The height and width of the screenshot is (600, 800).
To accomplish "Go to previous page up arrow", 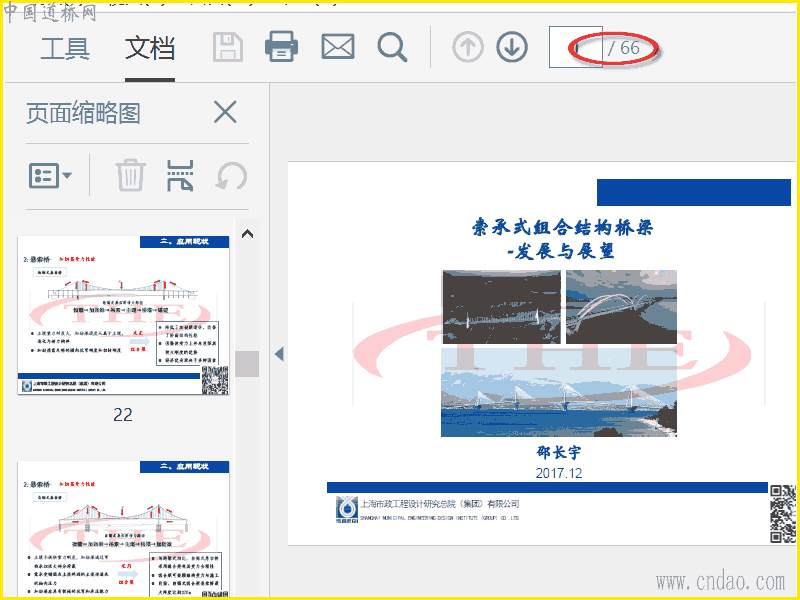I will pyautogui.click(x=467, y=47).
